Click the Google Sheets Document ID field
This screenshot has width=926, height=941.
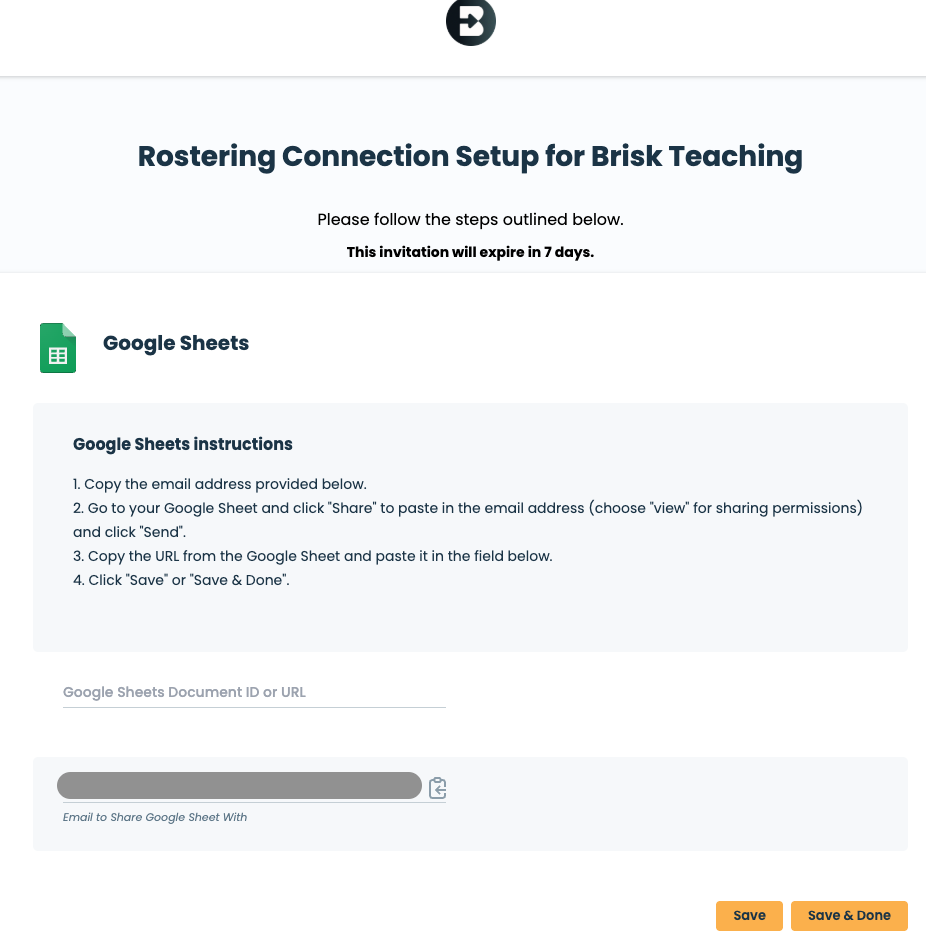click(254, 692)
